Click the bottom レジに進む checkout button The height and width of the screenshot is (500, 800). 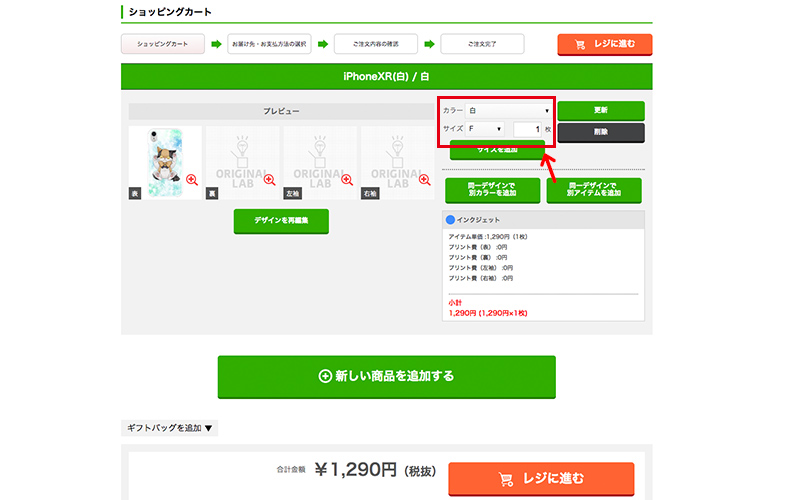click(x=541, y=479)
